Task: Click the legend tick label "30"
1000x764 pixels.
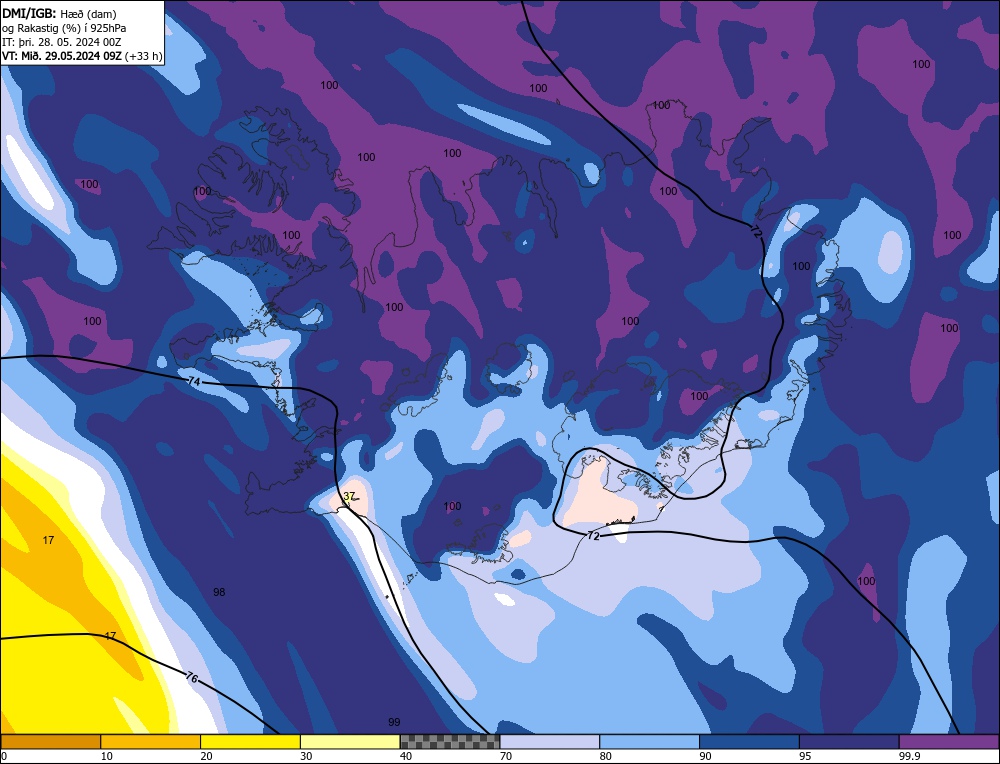Action: (306, 756)
